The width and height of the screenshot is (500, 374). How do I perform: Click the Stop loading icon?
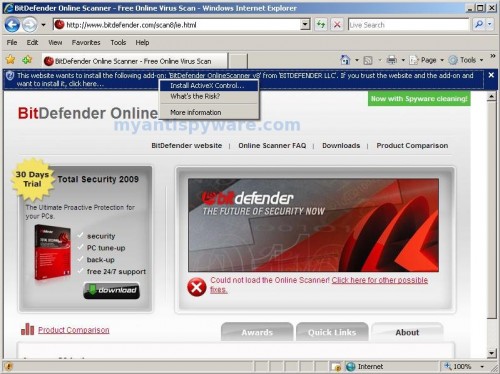tap(337, 25)
